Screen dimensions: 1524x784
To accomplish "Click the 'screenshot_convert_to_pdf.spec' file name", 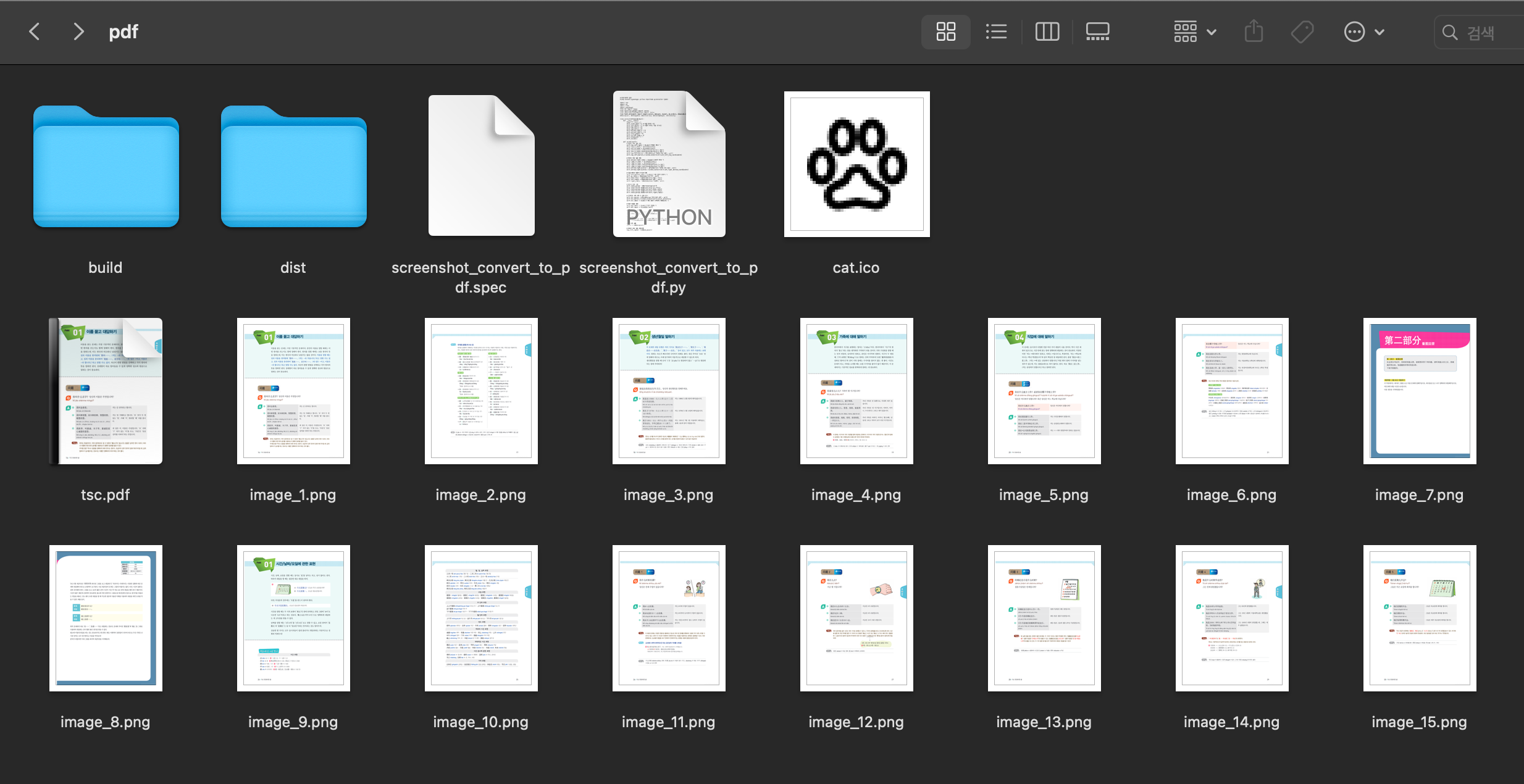I will 481,277.
